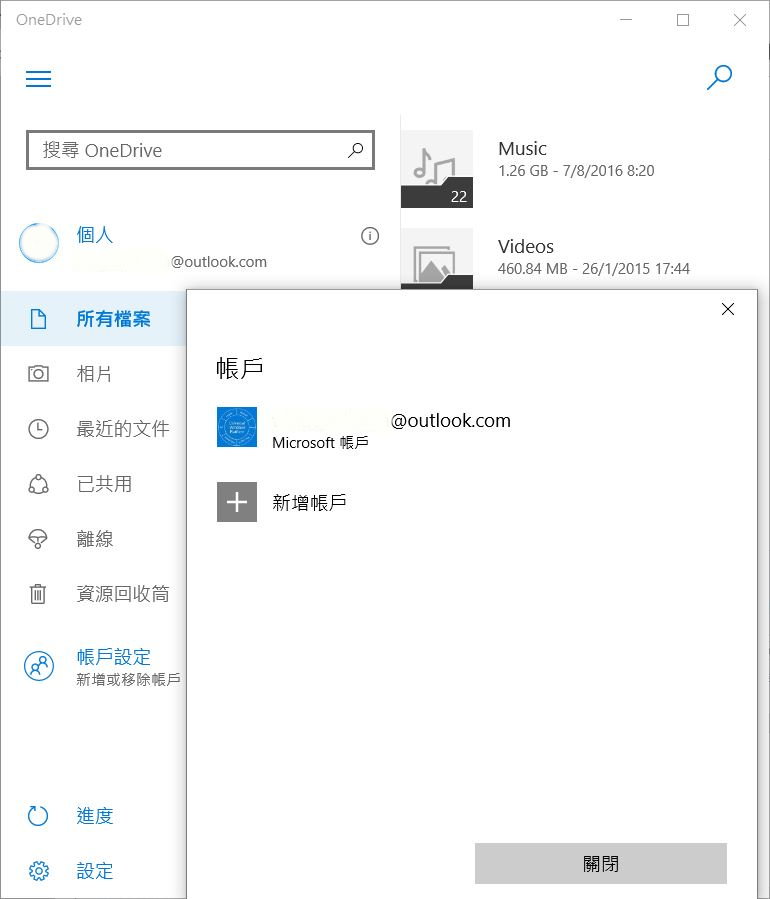
Task: Click the parachute icon for 離線
Action: click(x=38, y=539)
